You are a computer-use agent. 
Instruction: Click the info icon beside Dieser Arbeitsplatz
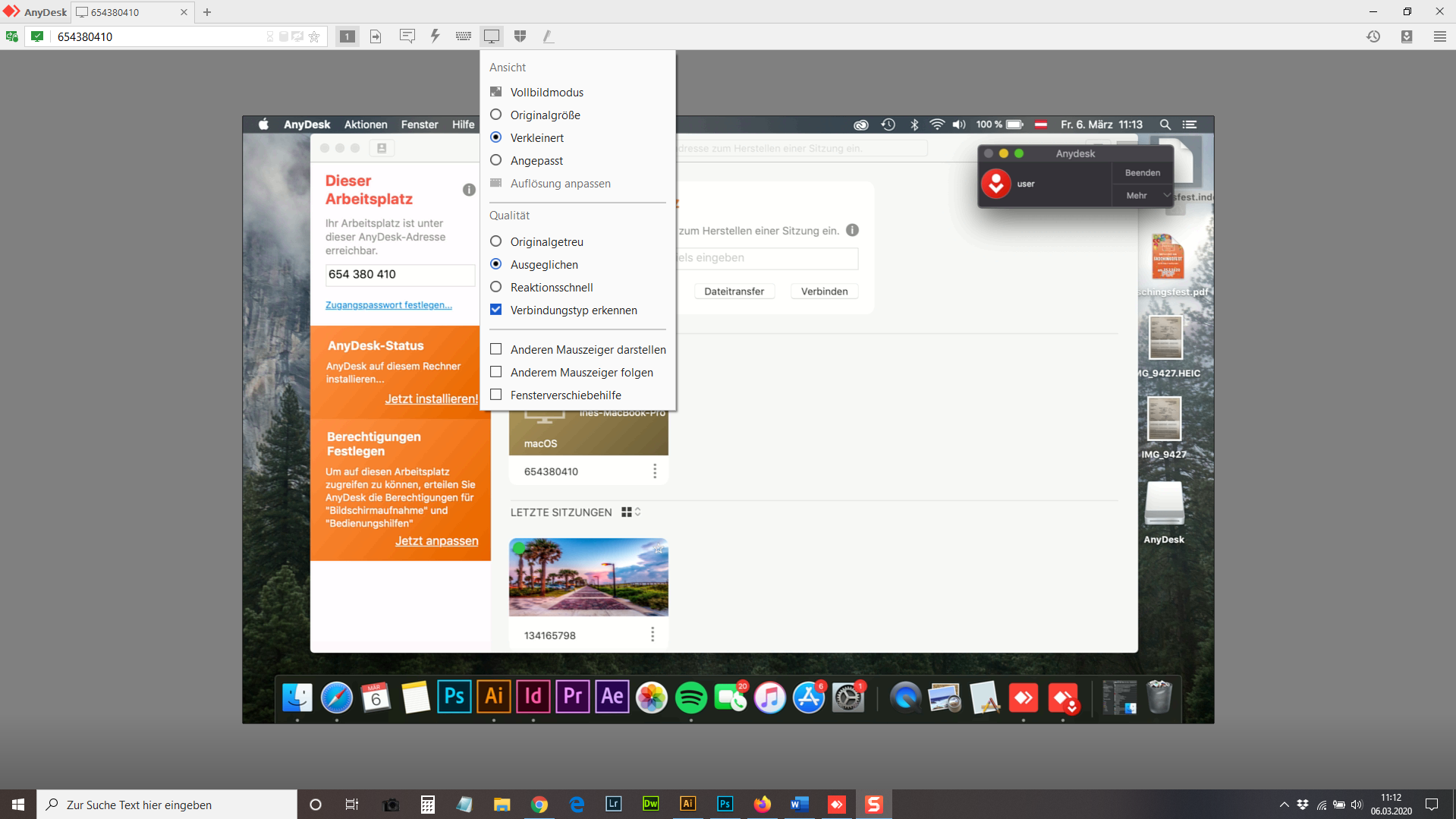469,190
